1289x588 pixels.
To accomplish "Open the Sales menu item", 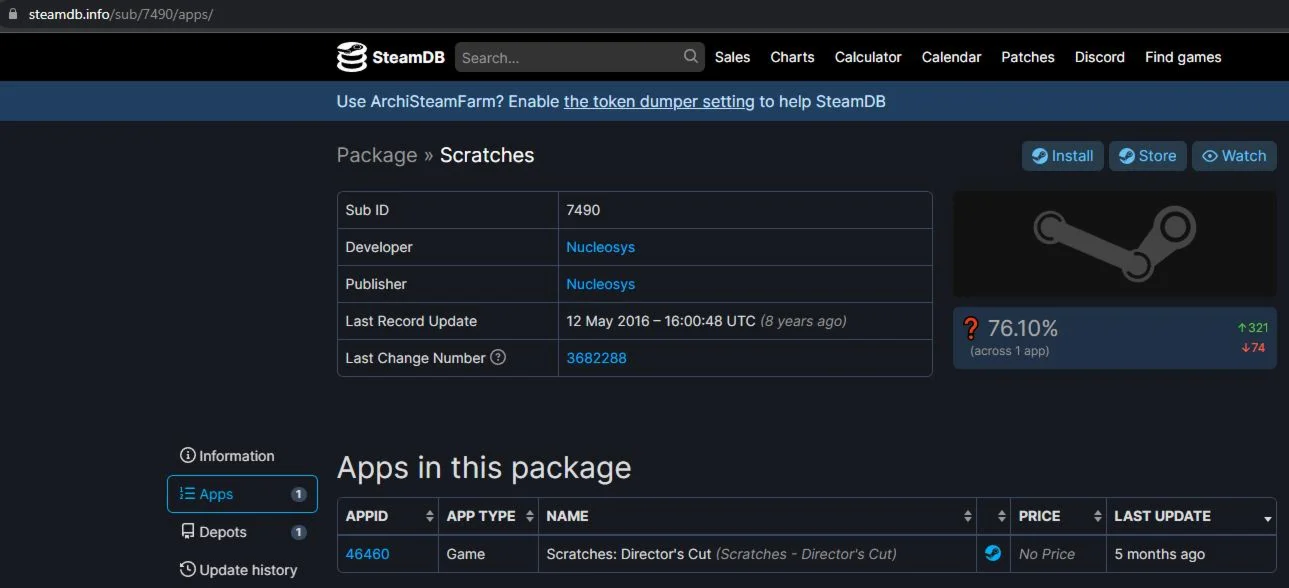I will coord(732,57).
